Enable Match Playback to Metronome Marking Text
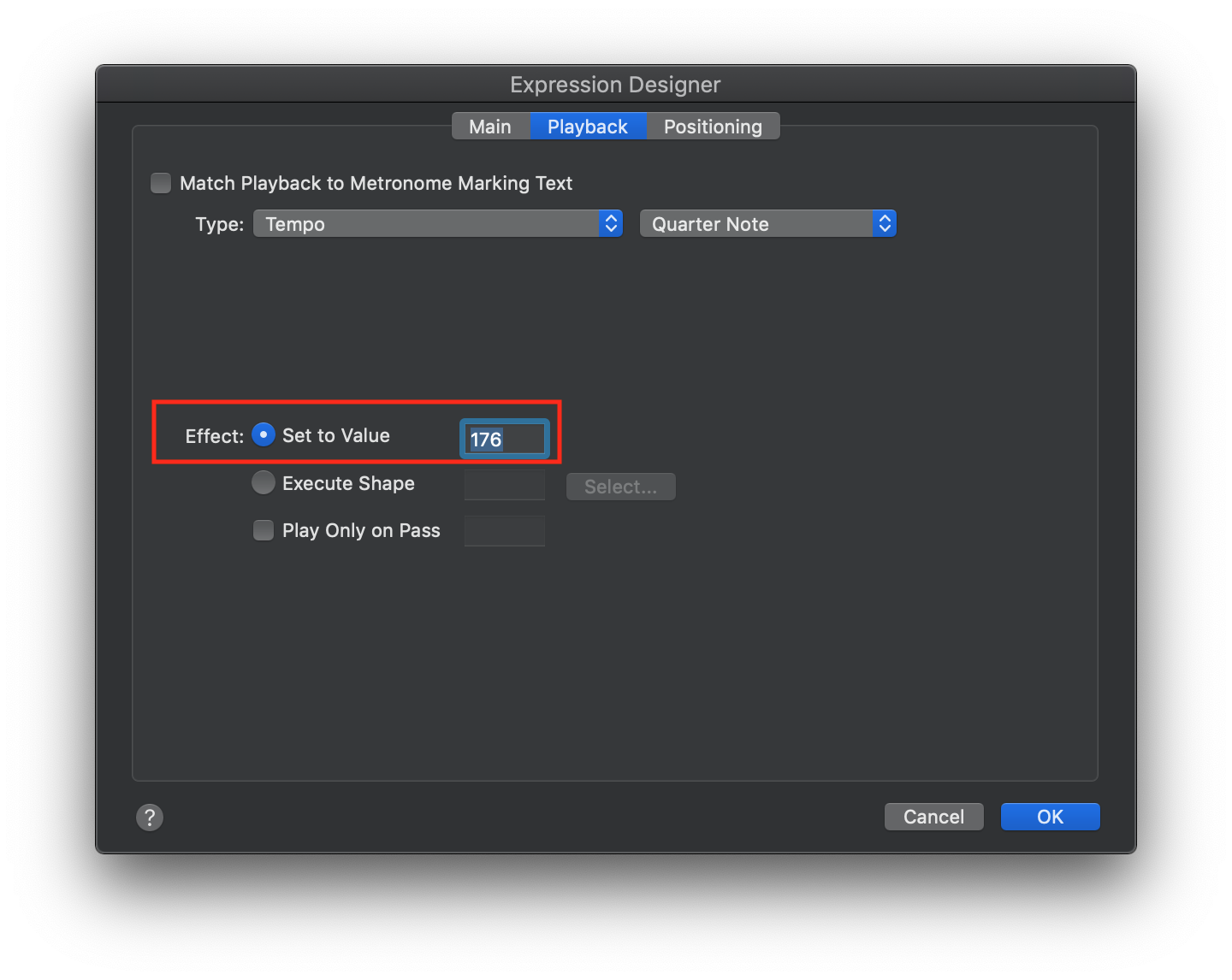This screenshot has width=1232, height=980. [x=161, y=182]
